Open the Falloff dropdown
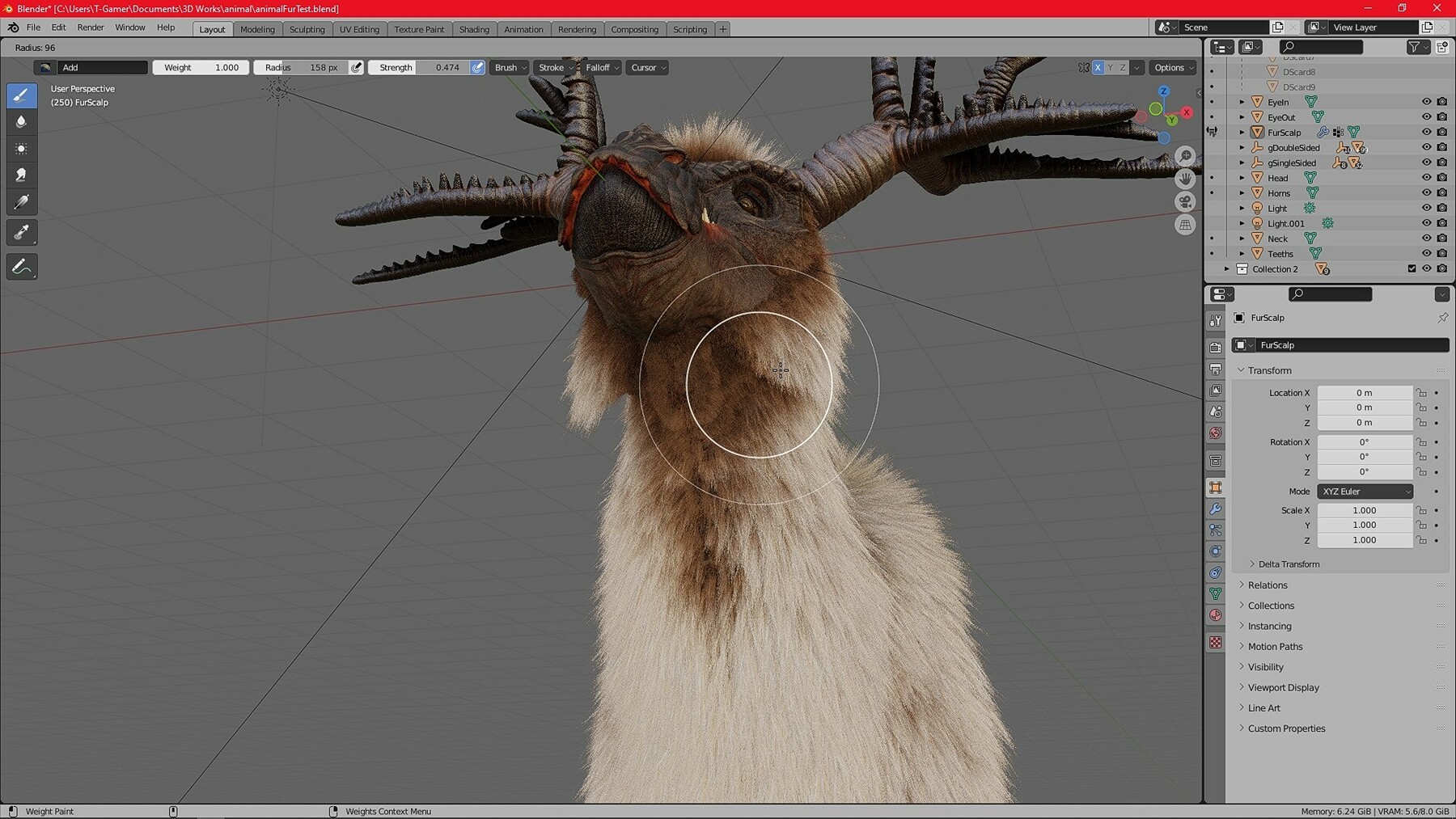The width and height of the screenshot is (1456, 819). [x=602, y=68]
